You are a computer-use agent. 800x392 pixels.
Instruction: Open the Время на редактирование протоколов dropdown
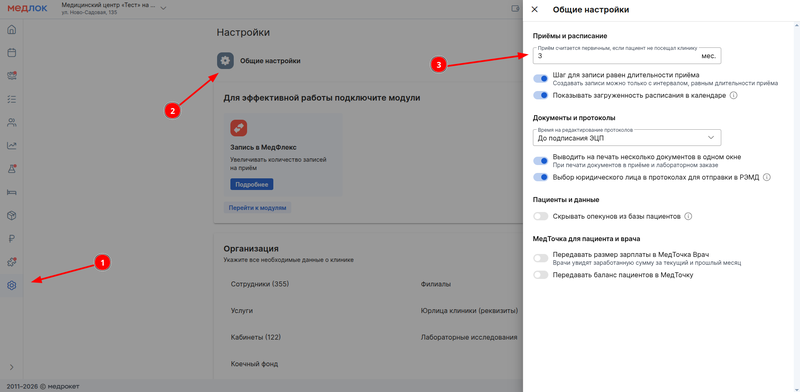627,138
